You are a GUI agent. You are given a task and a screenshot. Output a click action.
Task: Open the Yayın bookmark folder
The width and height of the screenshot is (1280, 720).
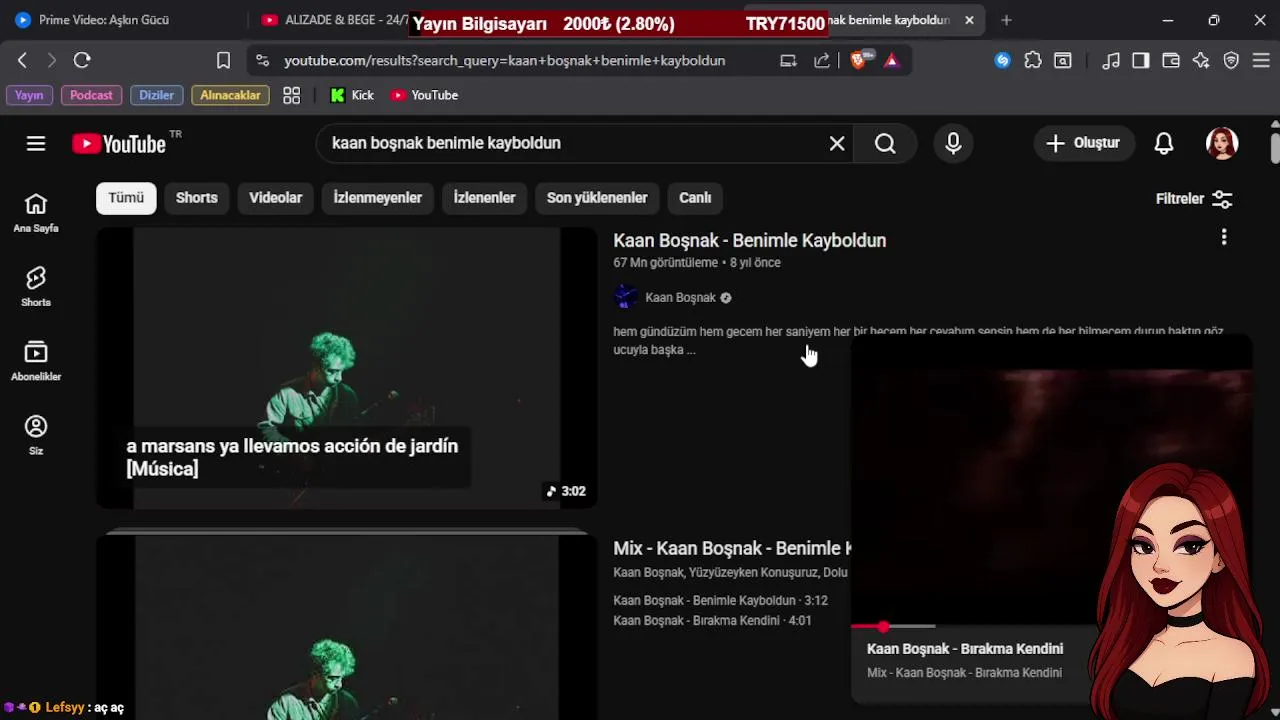(x=29, y=95)
